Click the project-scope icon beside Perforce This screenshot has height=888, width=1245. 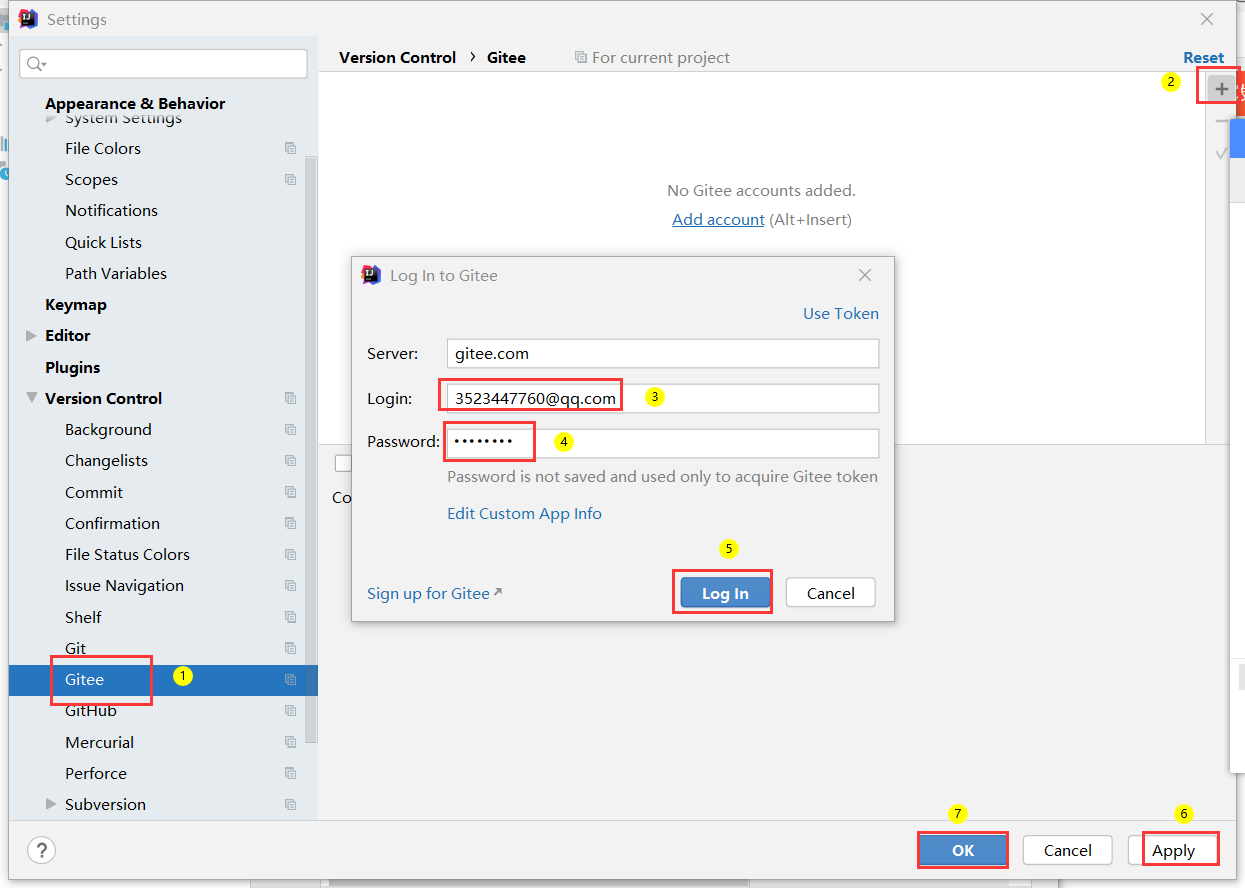click(290, 773)
